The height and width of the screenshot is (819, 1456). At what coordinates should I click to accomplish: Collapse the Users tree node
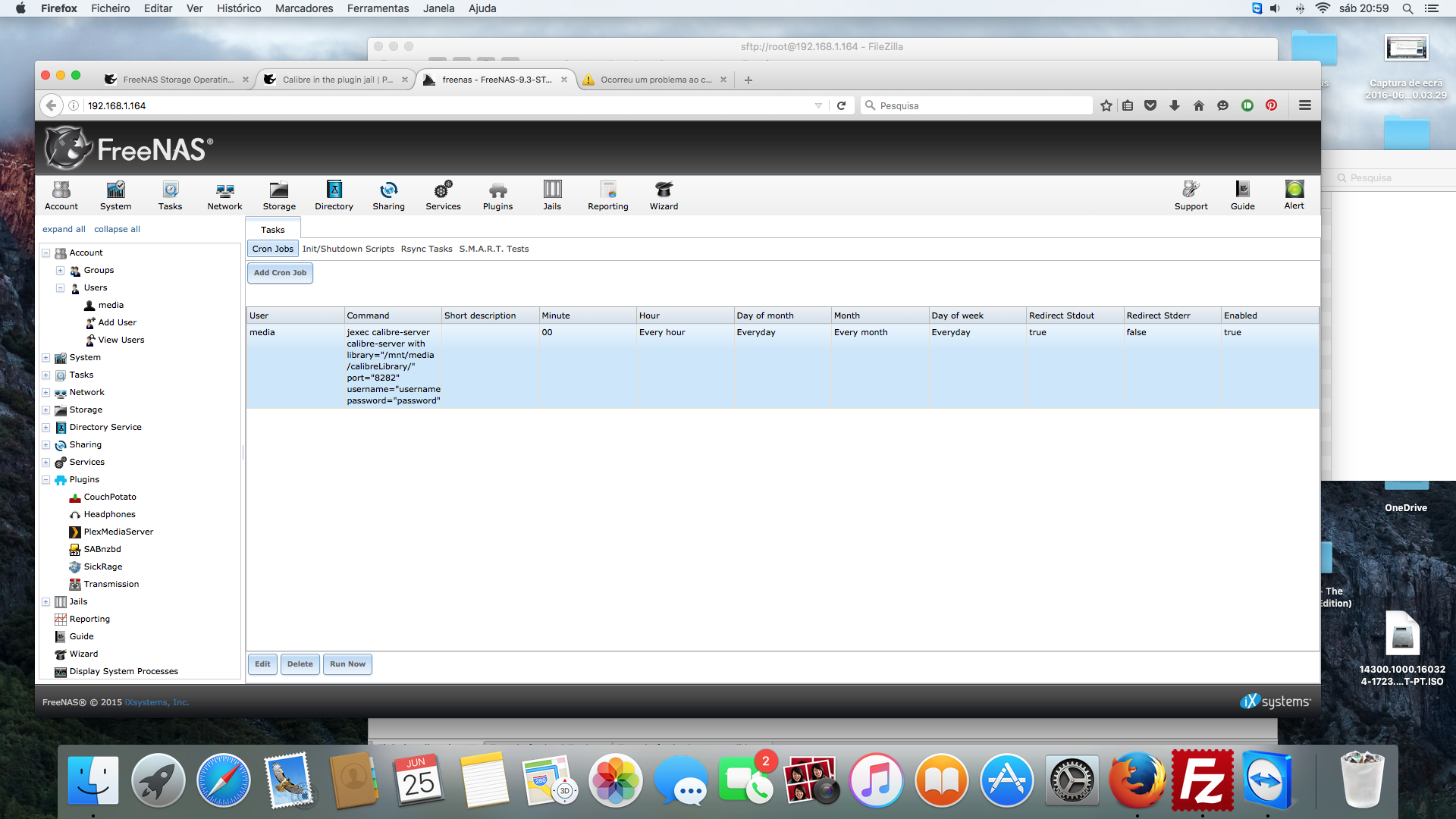click(60, 288)
